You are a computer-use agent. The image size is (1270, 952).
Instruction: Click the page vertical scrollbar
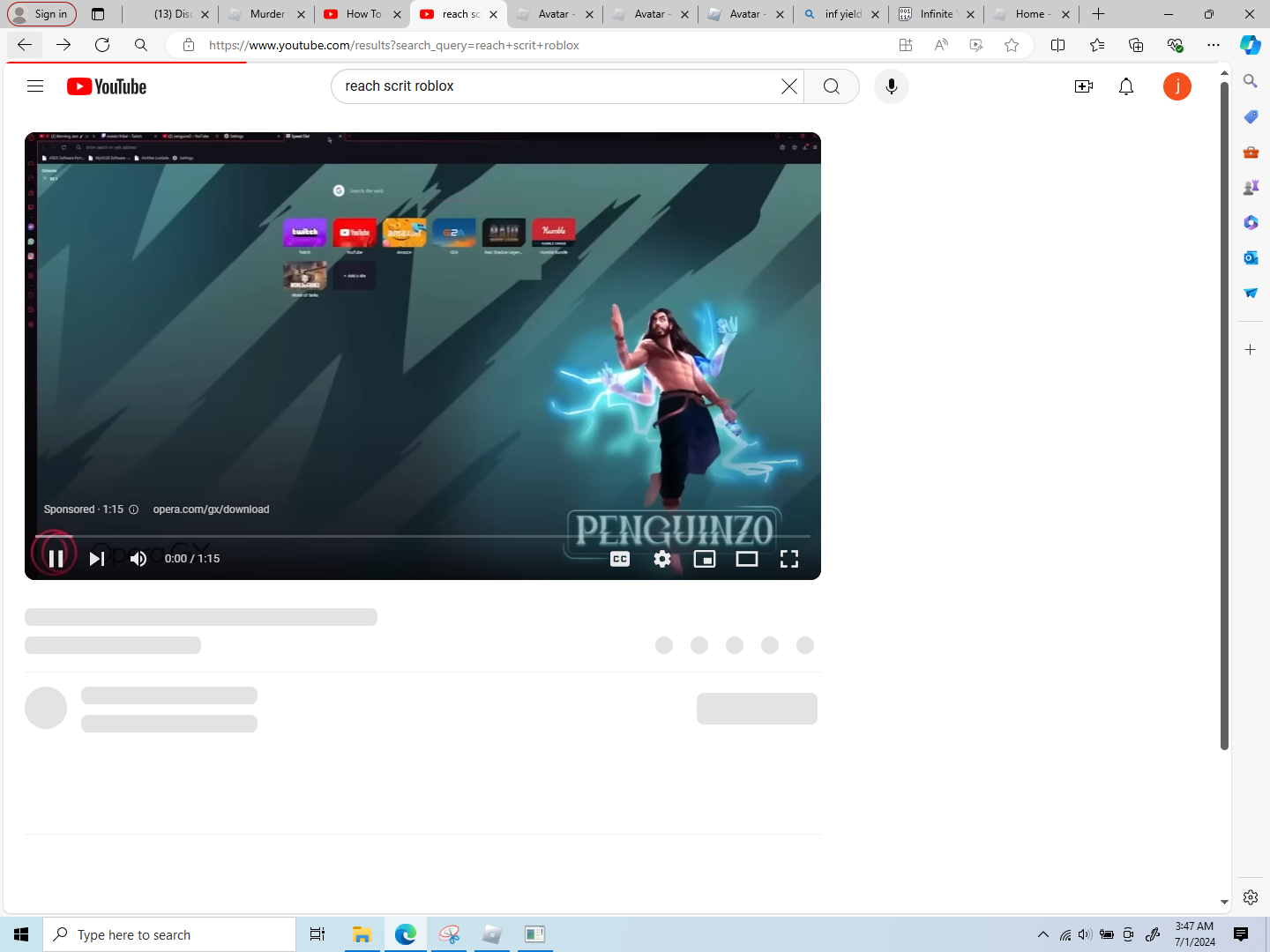1224,414
